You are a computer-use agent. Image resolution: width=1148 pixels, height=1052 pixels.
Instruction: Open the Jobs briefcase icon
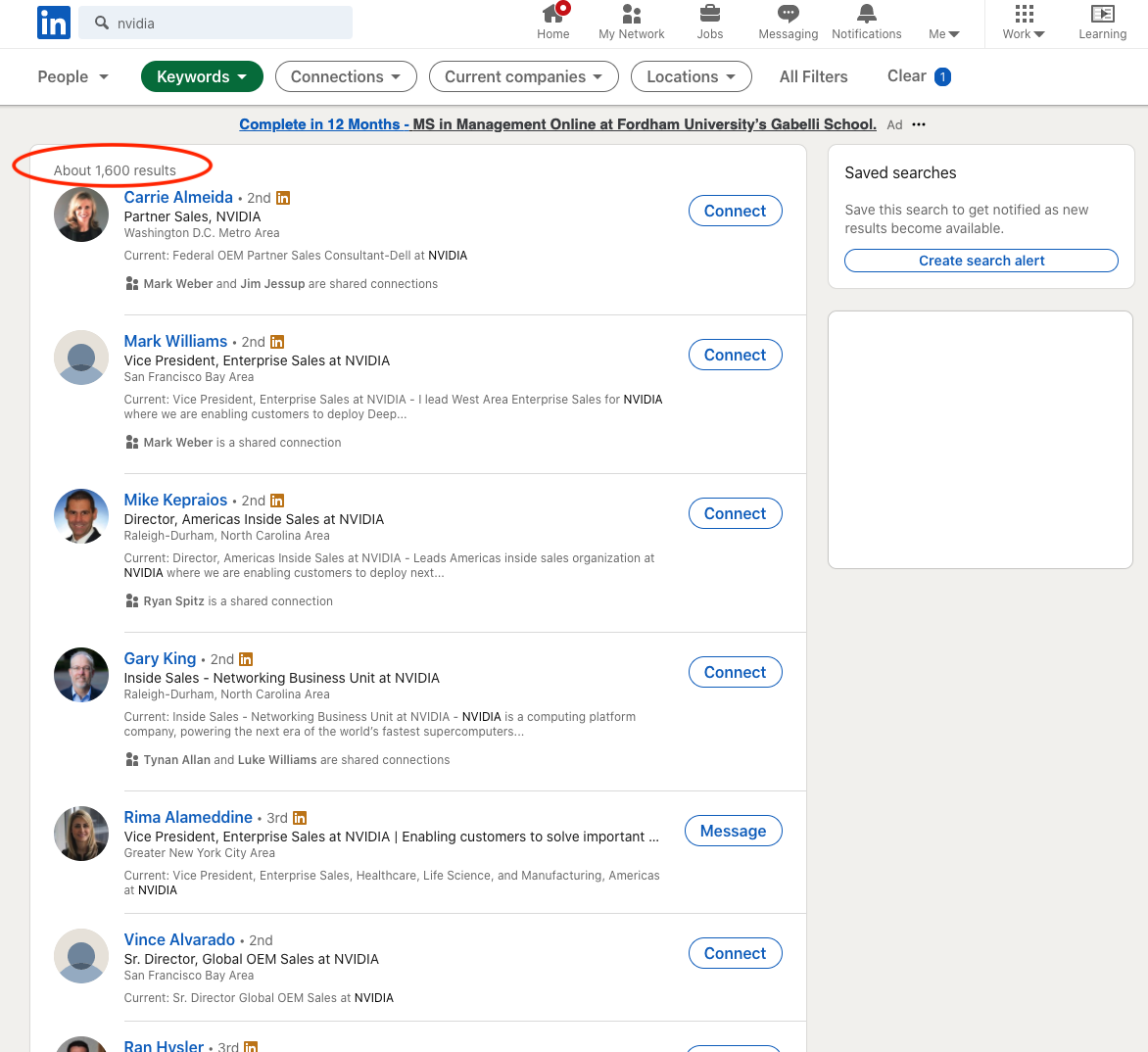click(709, 13)
